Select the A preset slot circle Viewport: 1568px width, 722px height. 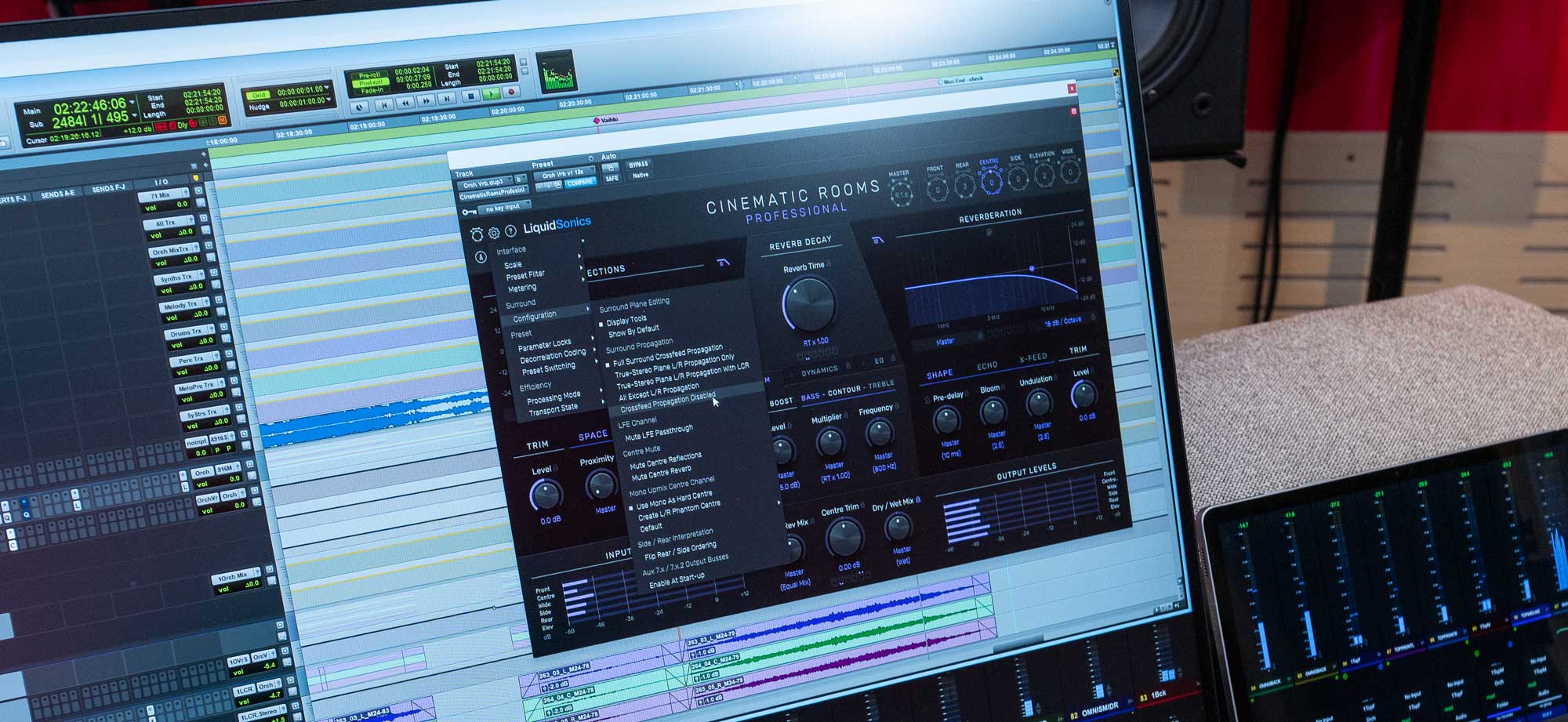481,257
